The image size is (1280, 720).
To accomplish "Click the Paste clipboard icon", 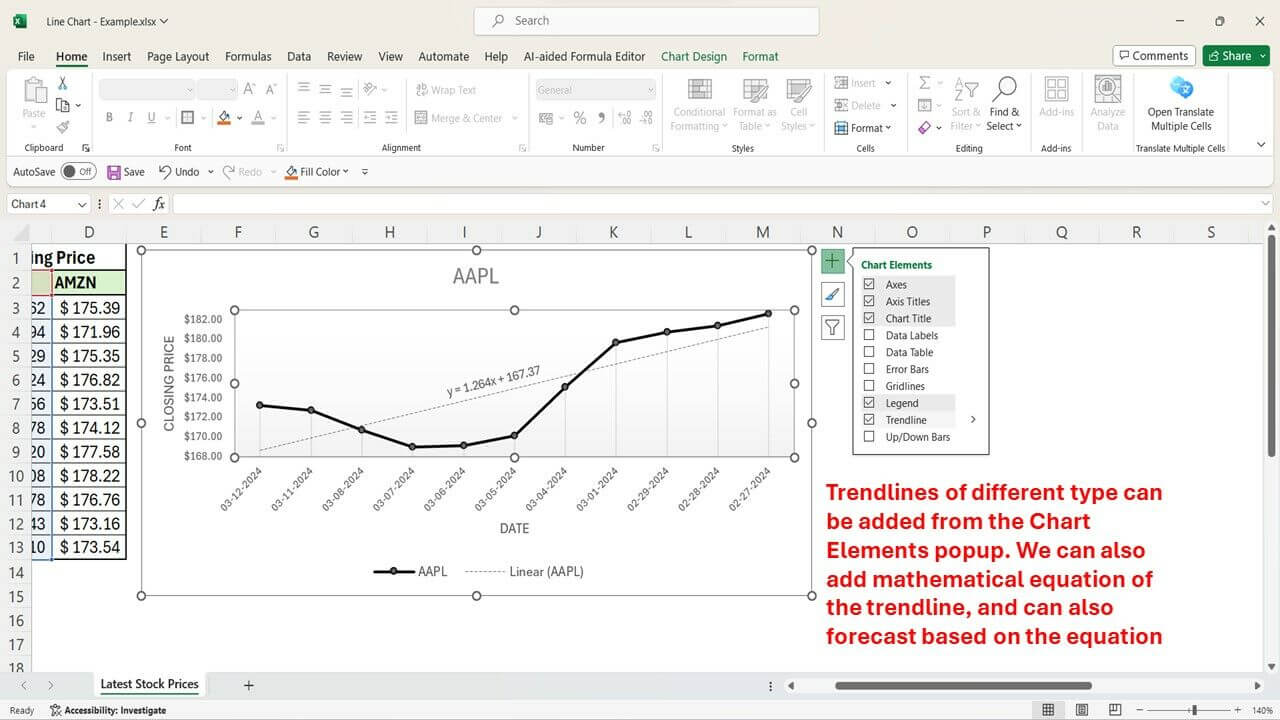I will [34, 90].
